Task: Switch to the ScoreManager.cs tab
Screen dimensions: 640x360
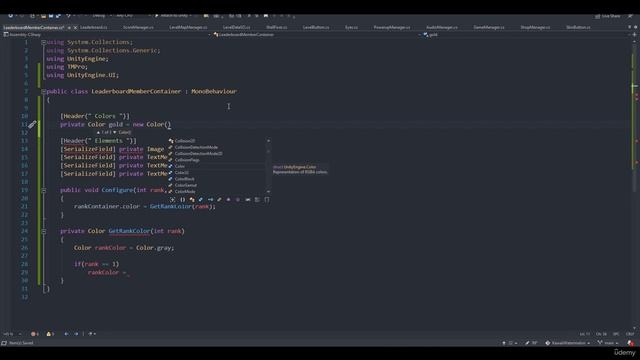Action: point(138,27)
